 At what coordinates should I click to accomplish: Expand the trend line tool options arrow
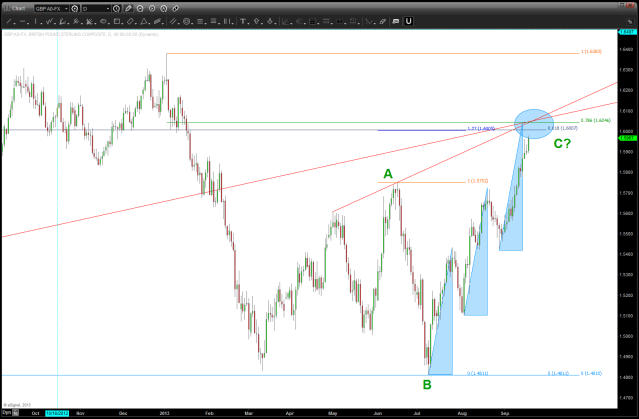(14, 23)
